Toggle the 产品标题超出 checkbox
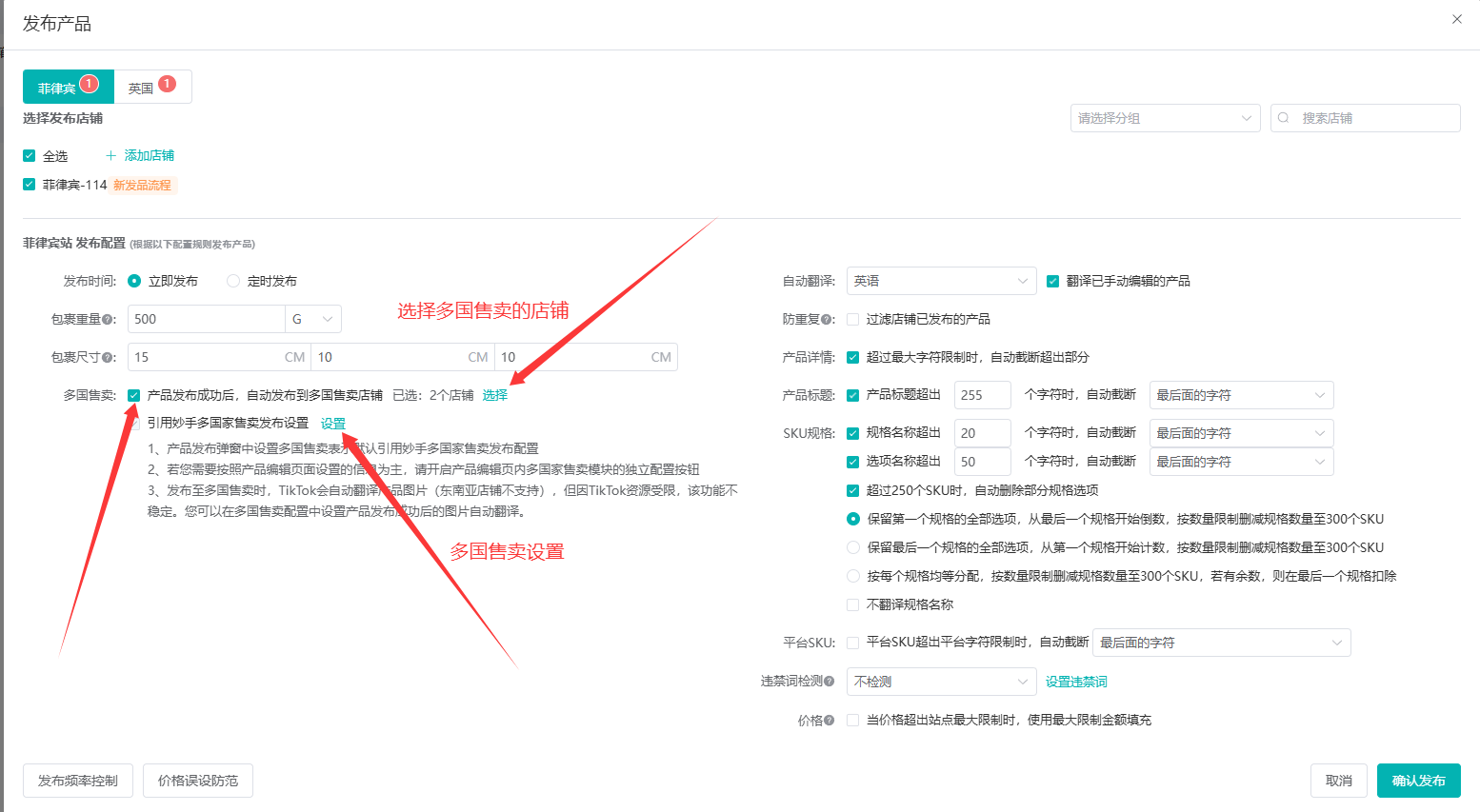This screenshot has width=1480, height=812. pyautogui.click(x=853, y=395)
